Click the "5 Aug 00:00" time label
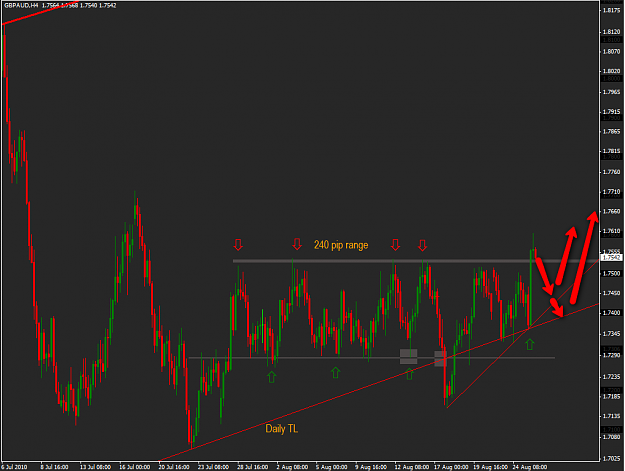 [x=332, y=467]
